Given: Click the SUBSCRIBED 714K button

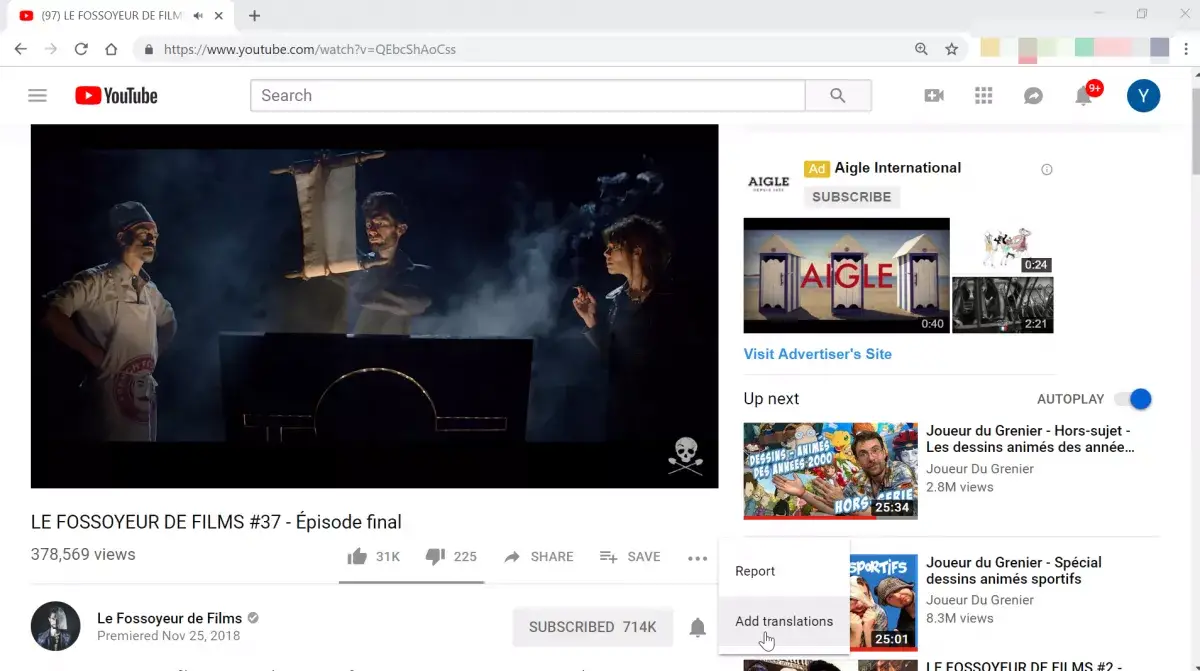Looking at the screenshot, I should pyautogui.click(x=592, y=627).
